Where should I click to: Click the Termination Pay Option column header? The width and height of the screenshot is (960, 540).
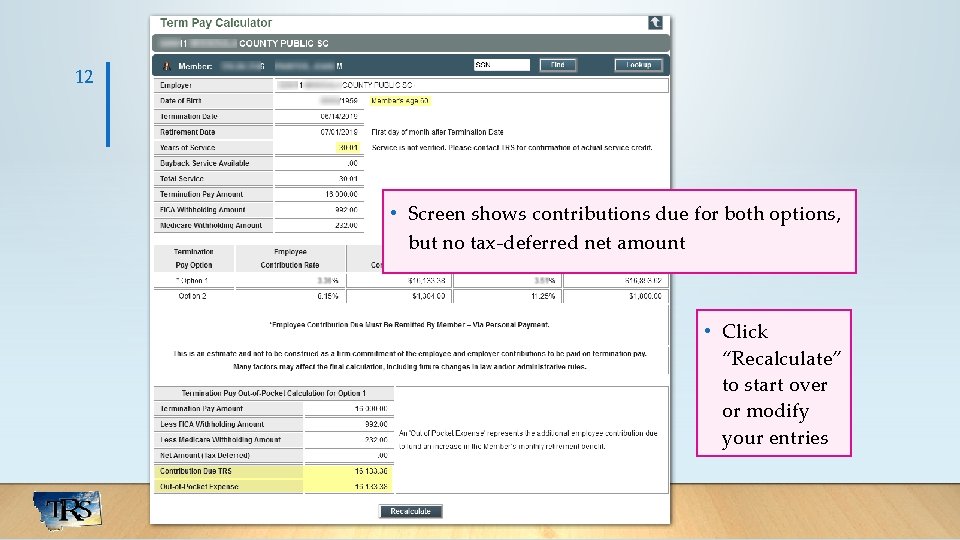pos(193,258)
